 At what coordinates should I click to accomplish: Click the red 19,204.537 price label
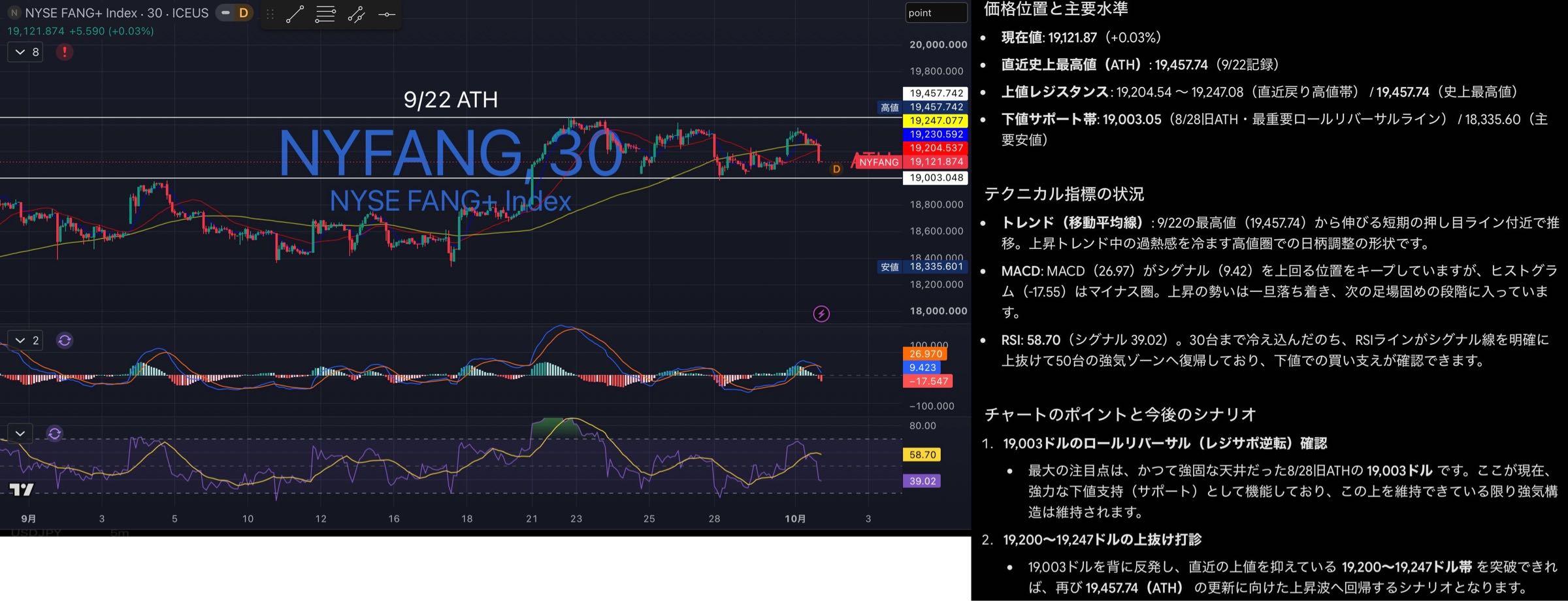pyautogui.click(x=935, y=148)
